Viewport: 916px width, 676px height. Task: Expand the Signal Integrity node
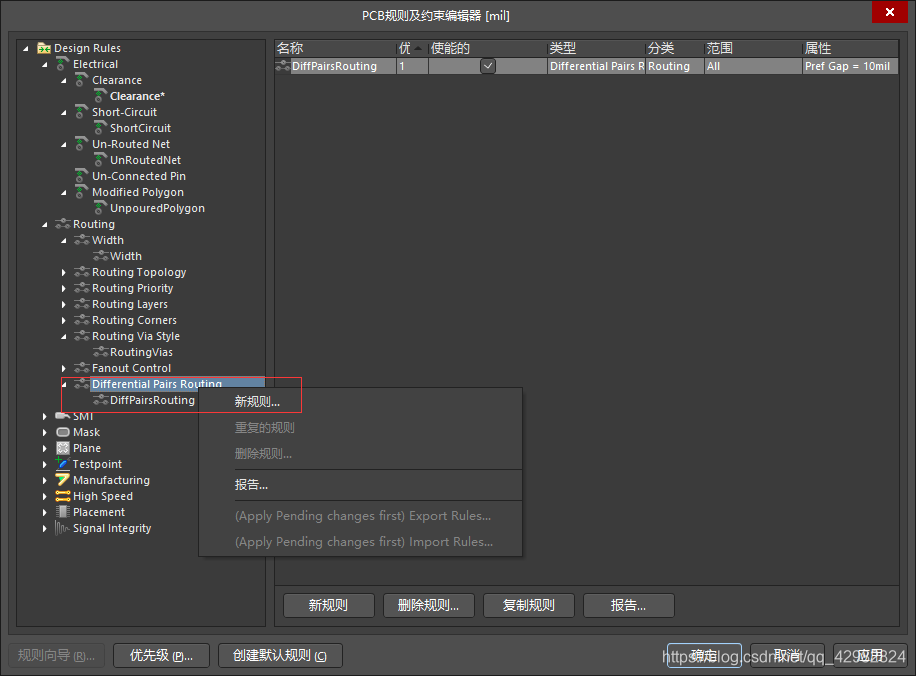[x=45, y=528]
